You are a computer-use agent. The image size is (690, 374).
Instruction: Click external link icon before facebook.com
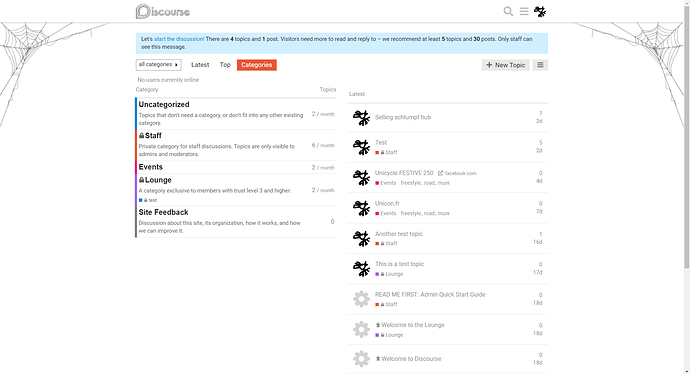(440, 173)
